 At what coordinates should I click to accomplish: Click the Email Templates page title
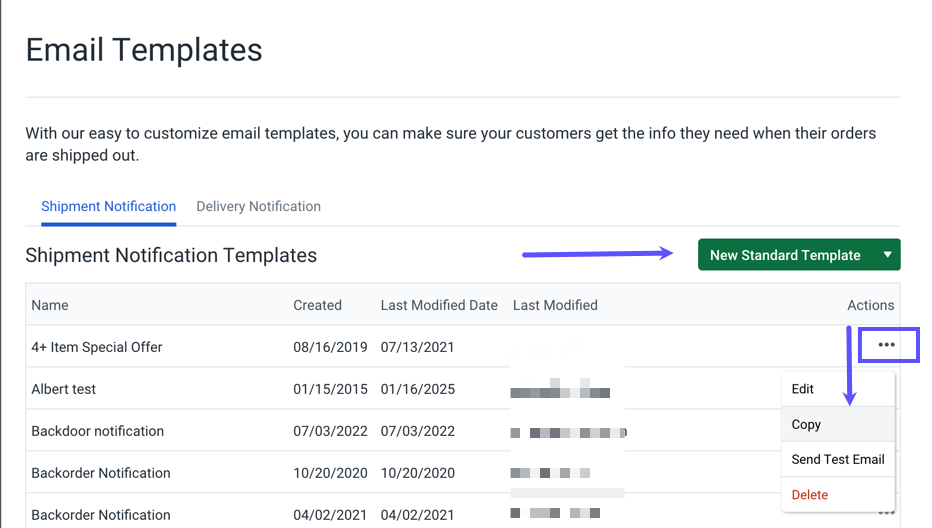(144, 49)
